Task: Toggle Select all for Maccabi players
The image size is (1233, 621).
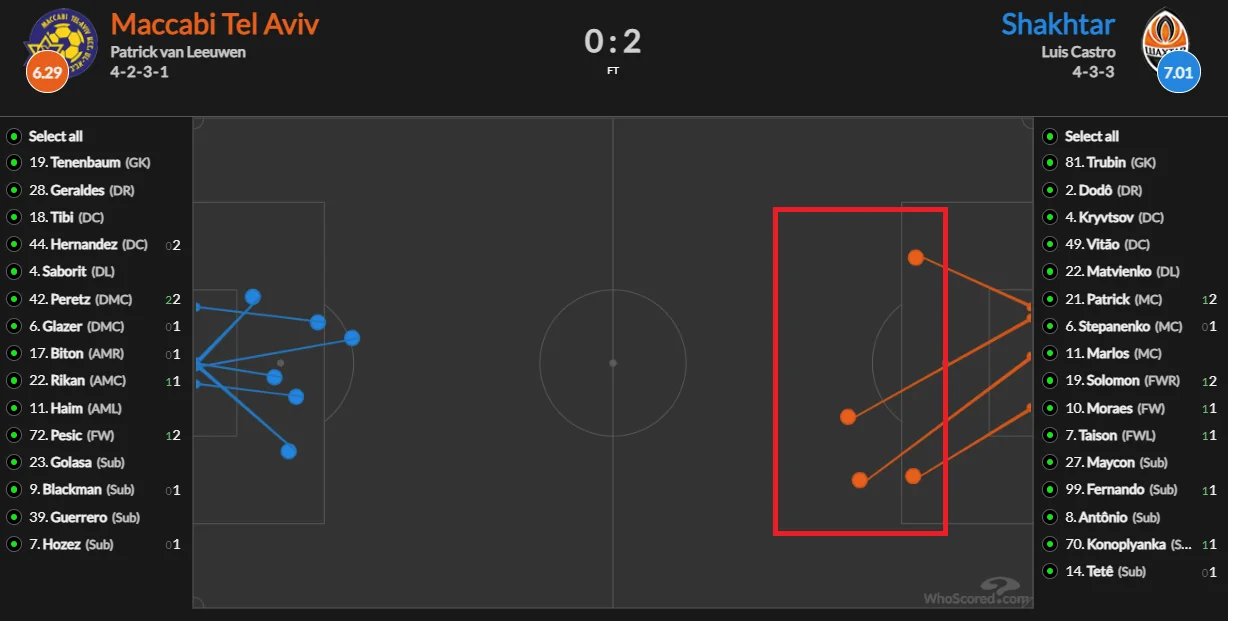Action: click(14, 136)
